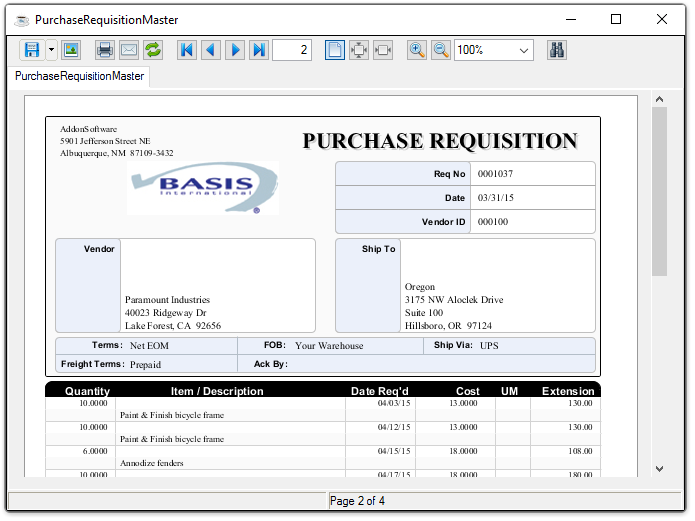Toggle actual size page view
This screenshot has width=695, height=521.
pos(335,50)
